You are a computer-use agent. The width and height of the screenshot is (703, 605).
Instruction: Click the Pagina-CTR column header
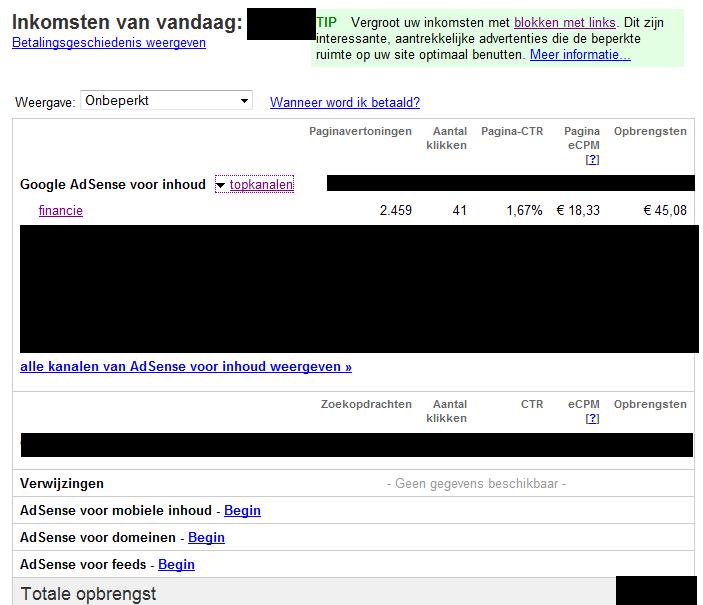click(x=512, y=131)
